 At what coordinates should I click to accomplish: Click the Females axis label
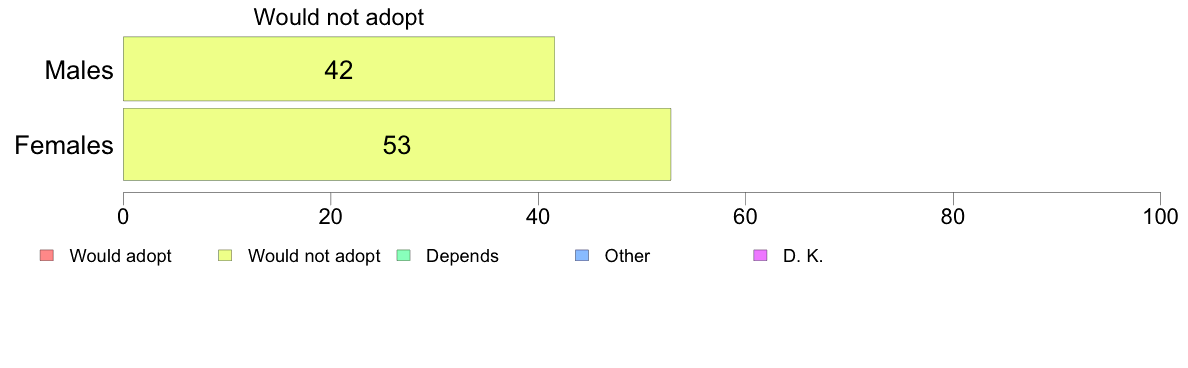point(65,145)
